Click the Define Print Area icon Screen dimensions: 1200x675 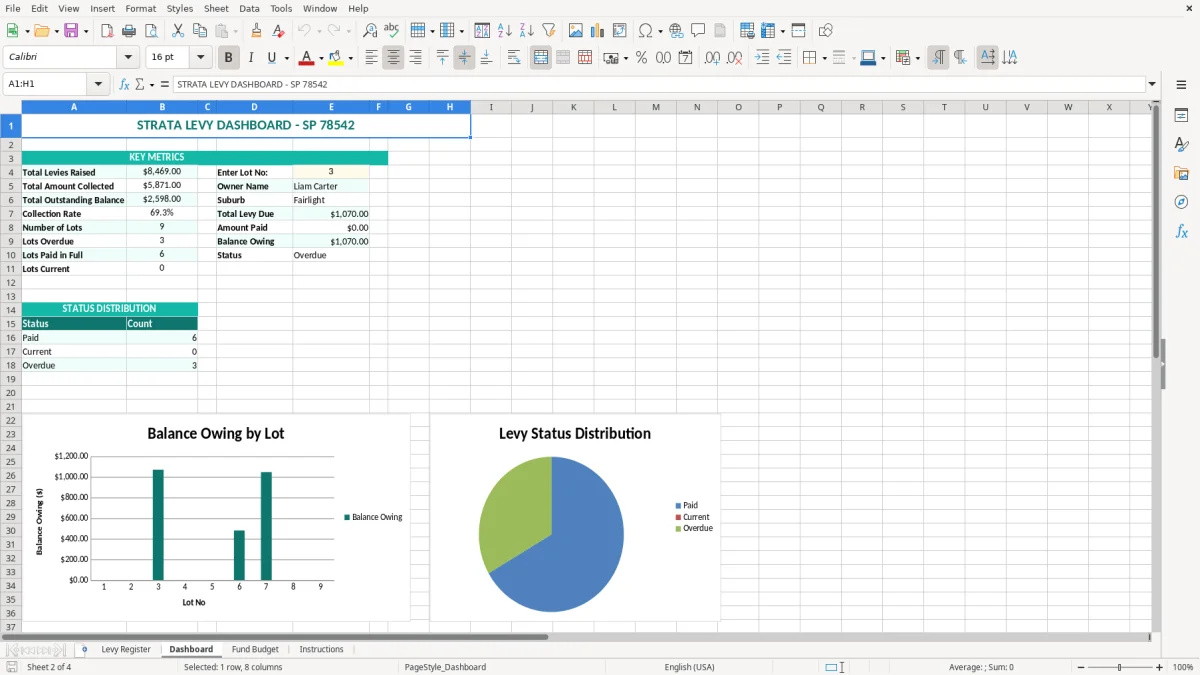[x=747, y=31]
